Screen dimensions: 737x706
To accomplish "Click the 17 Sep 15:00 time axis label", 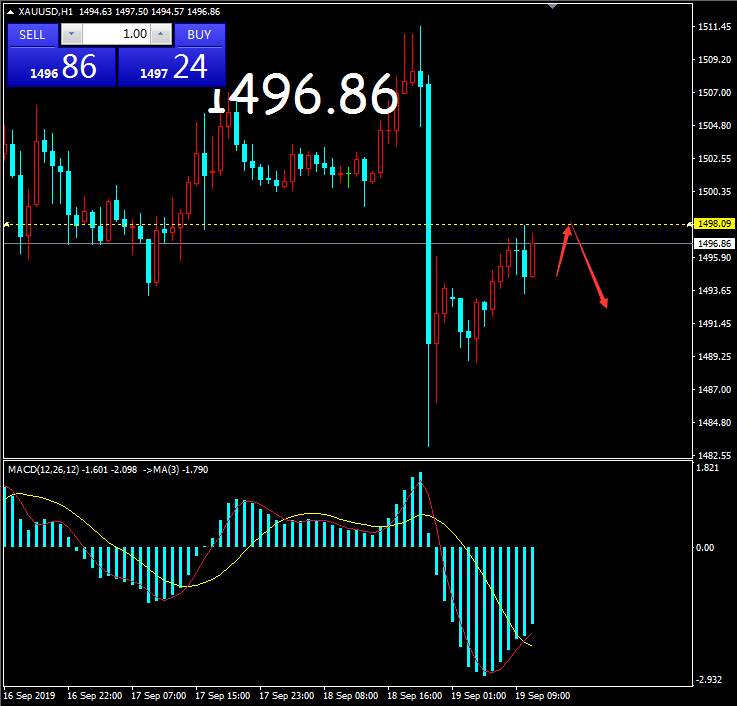I will [x=223, y=696].
